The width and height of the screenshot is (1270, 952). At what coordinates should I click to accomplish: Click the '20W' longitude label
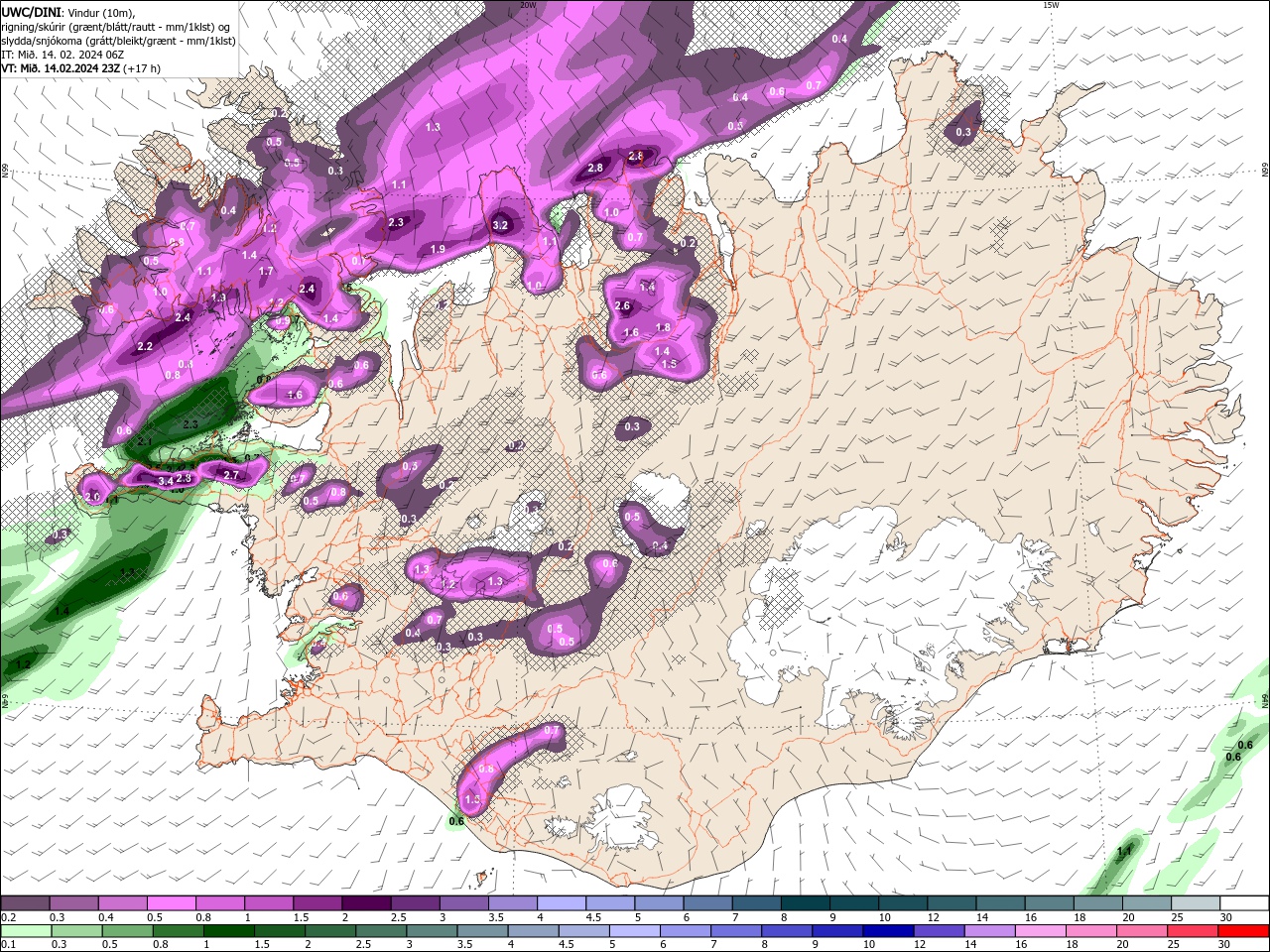pos(528,5)
